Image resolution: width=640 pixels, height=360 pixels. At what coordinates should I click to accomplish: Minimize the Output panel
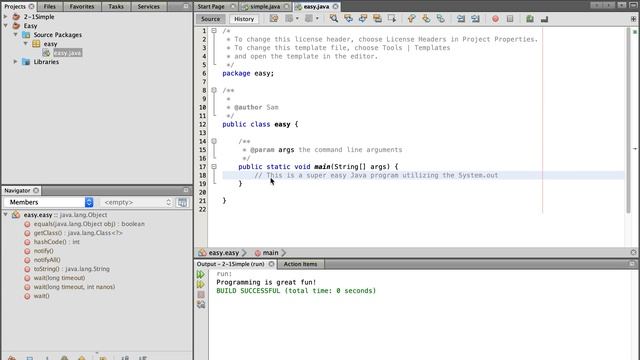pos(632,264)
